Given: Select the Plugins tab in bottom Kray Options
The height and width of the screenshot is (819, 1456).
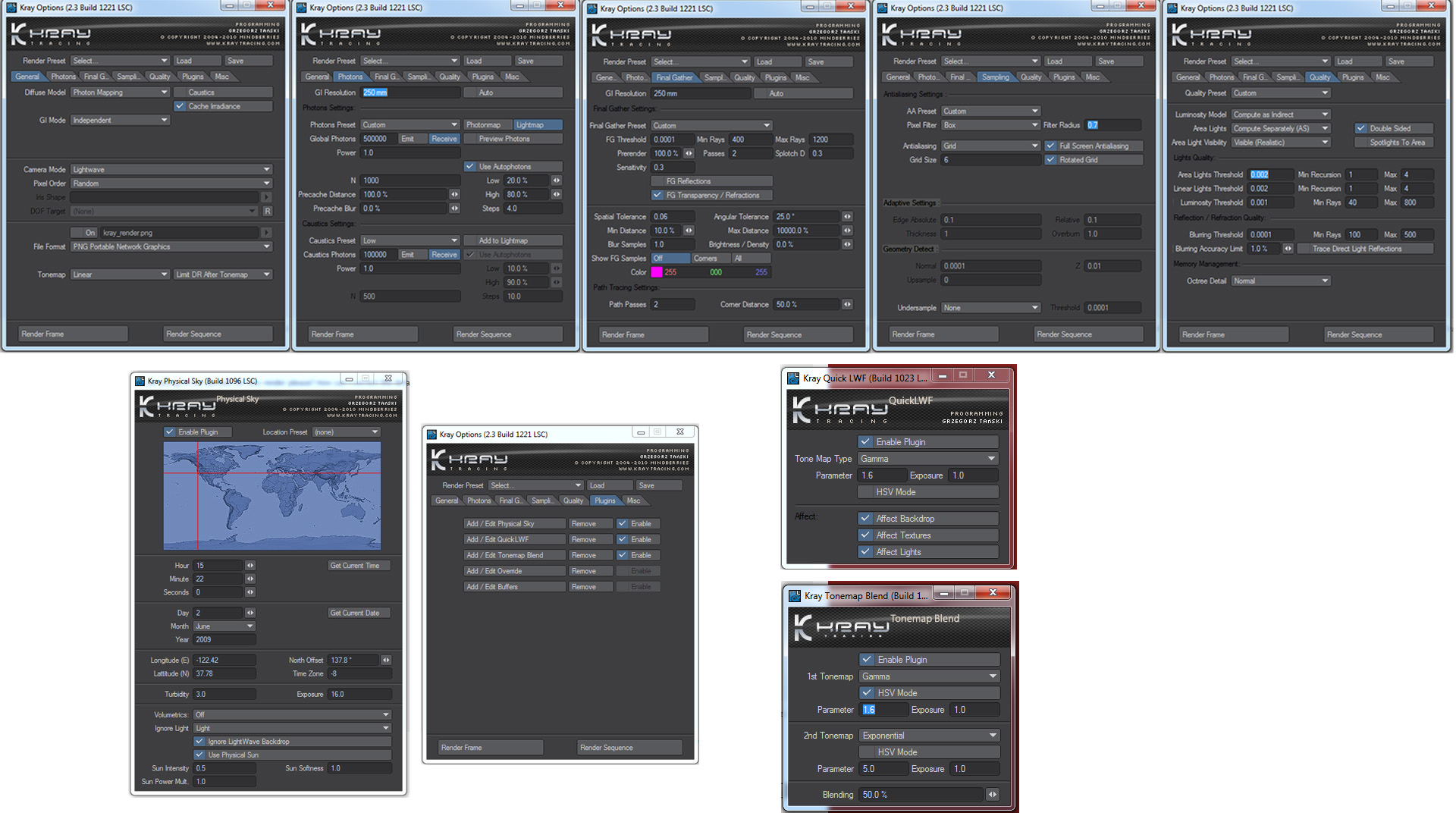Looking at the screenshot, I should click(x=604, y=501).
